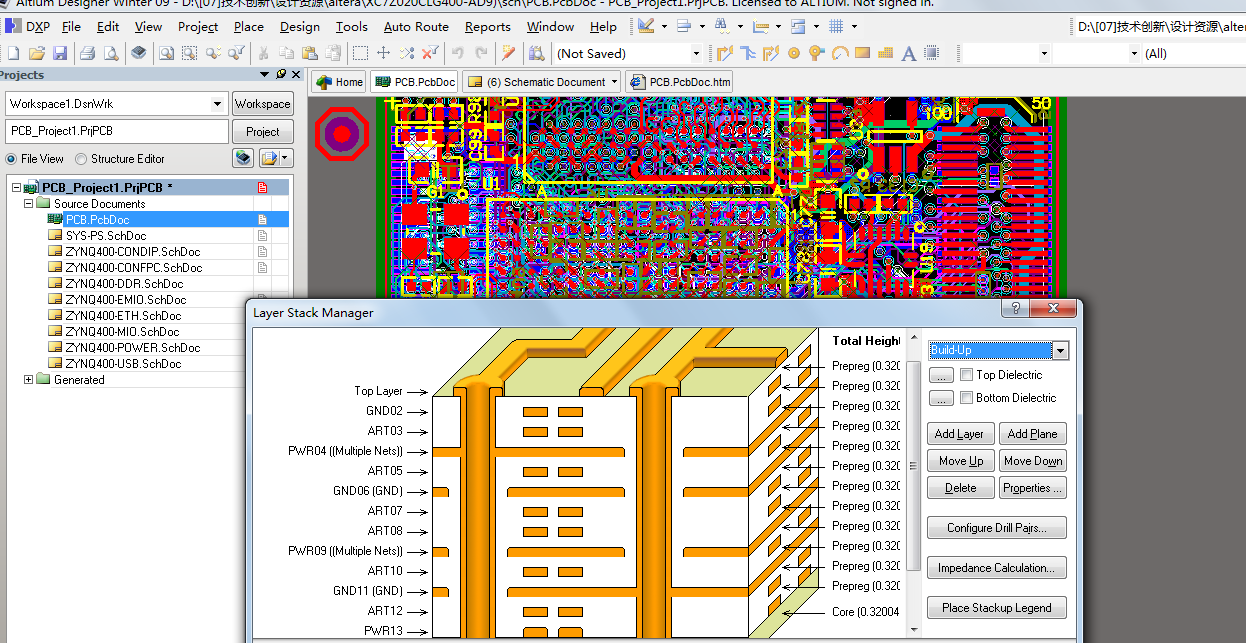
Task: Click the Impedance Calculation button
Action: pos(997,568)
